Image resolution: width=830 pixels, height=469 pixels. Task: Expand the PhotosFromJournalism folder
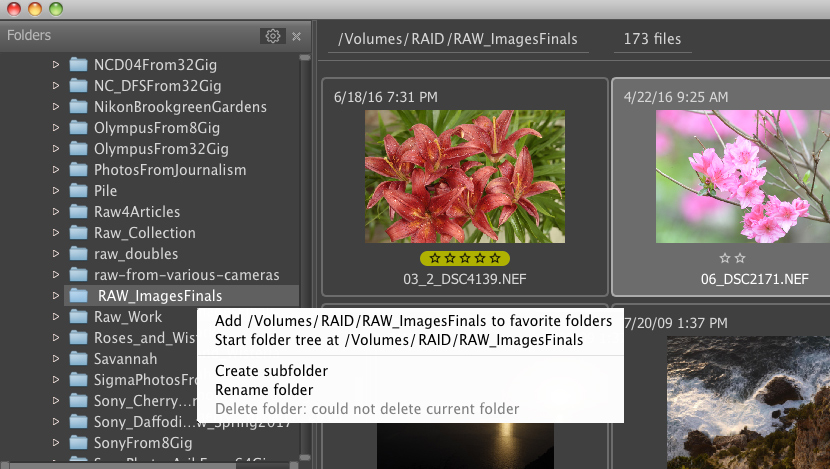56,170
